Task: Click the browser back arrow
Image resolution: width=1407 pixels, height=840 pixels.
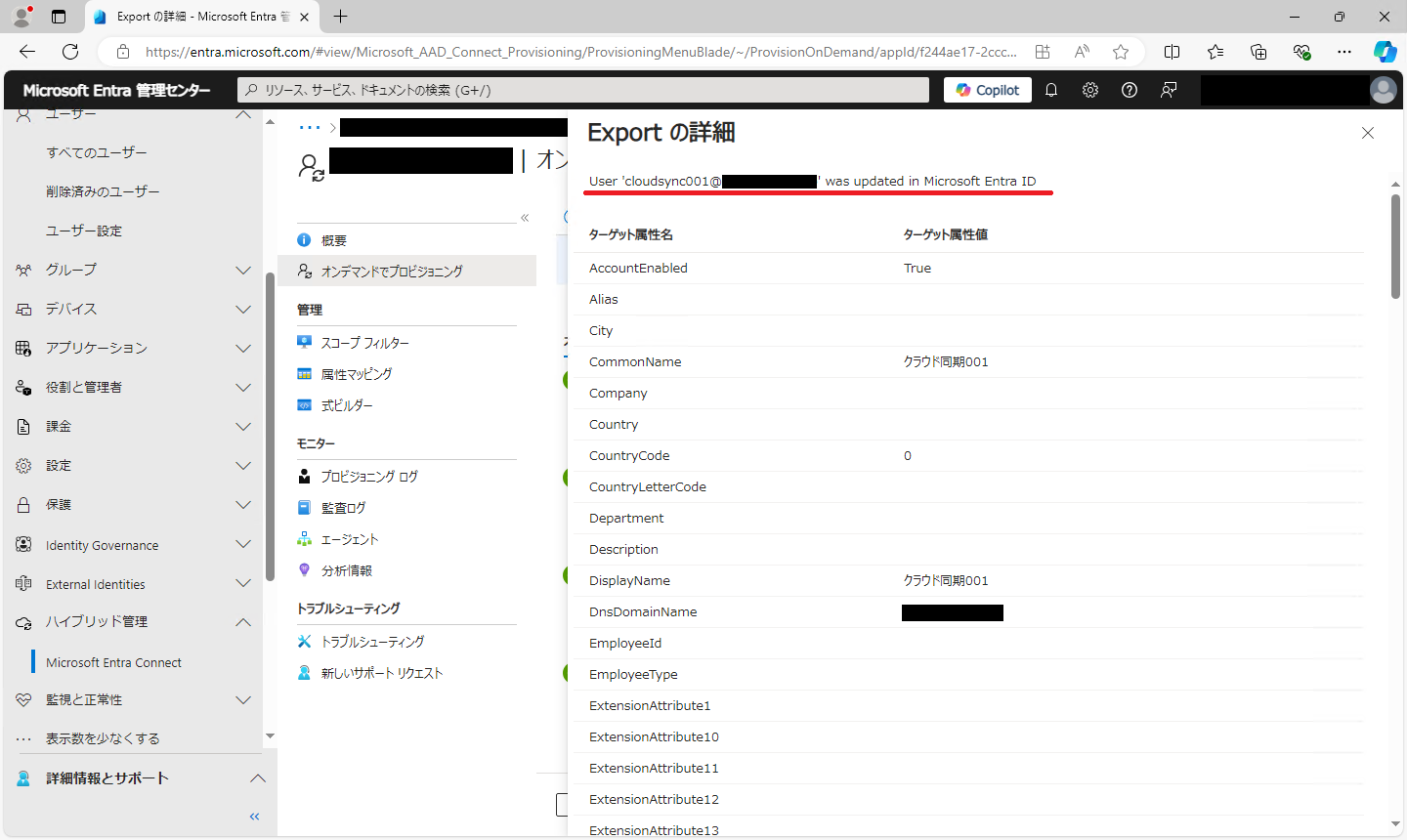Action: tap(27, 52)
